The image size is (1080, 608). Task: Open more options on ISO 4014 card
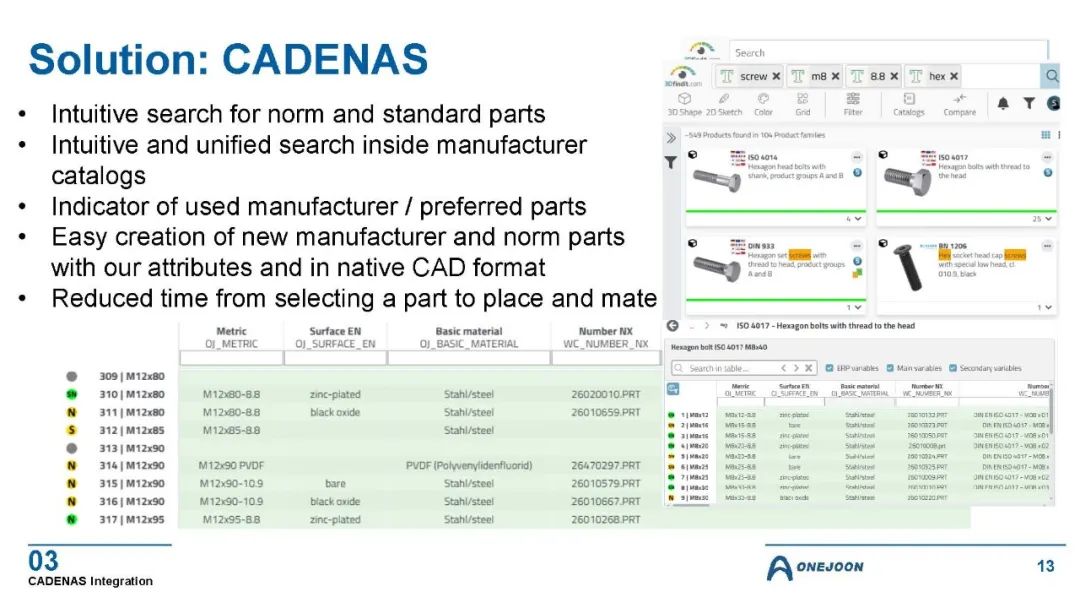pos(857,157)
